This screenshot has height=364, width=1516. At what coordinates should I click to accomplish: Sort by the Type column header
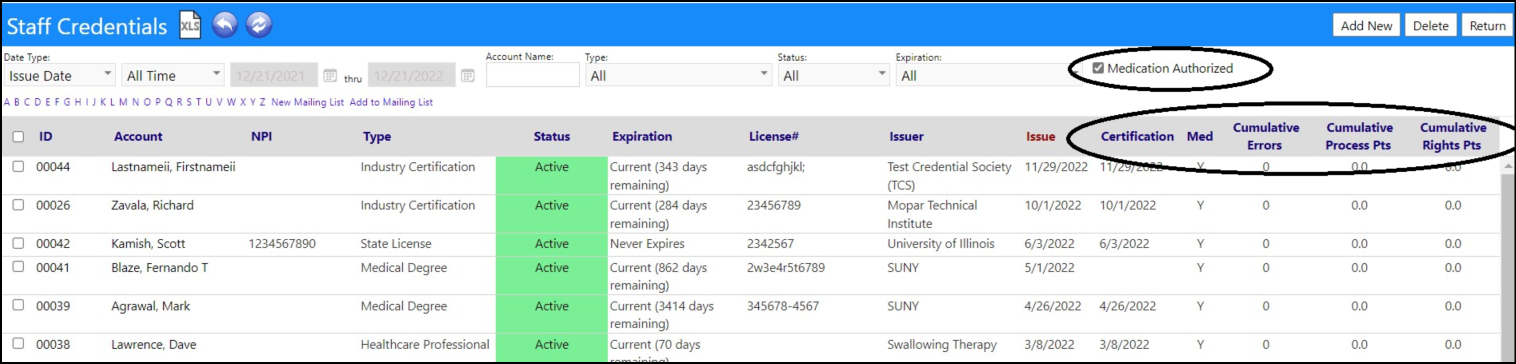tap(377, 137)
